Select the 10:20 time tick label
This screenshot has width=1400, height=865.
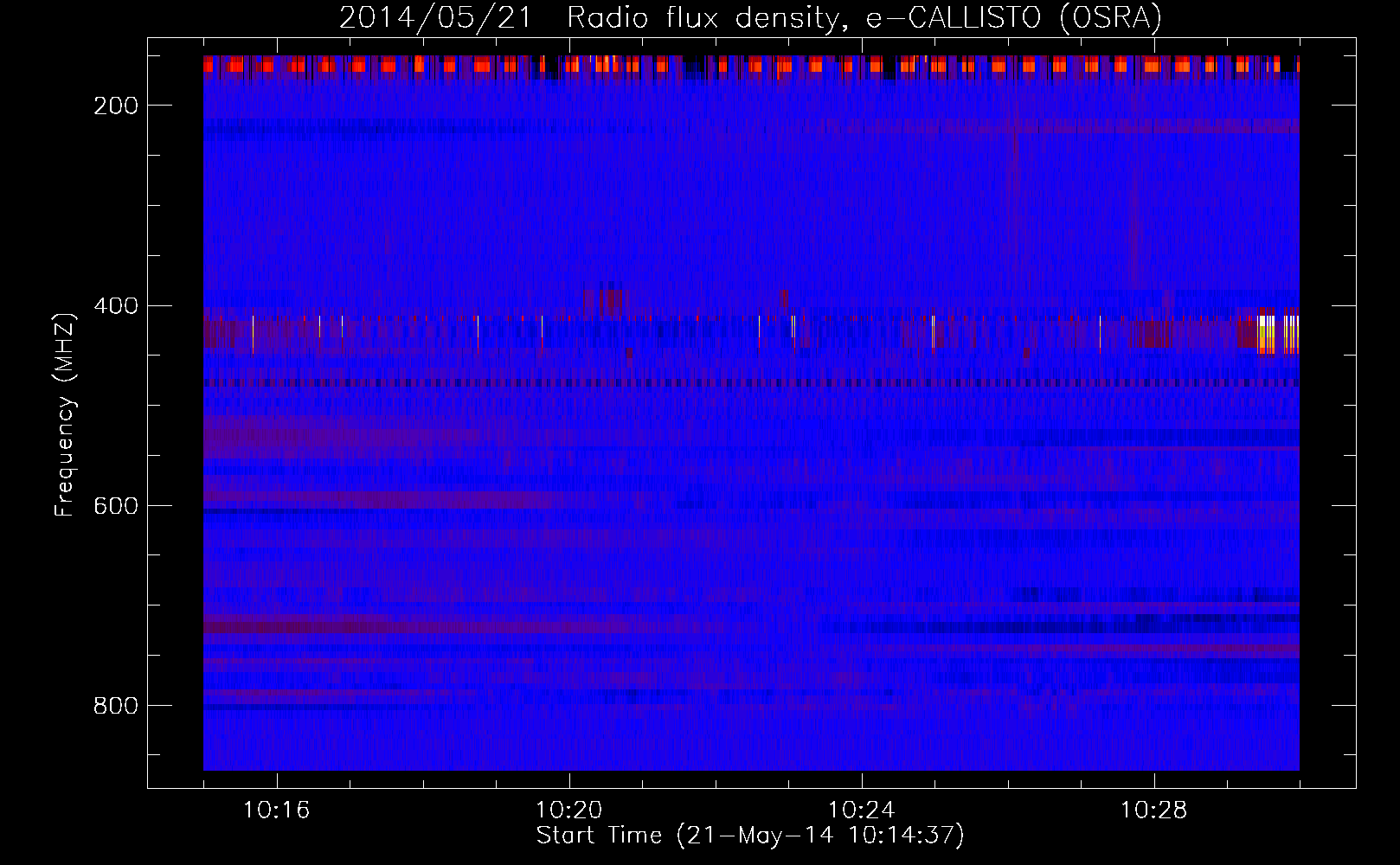pos(569,810)
